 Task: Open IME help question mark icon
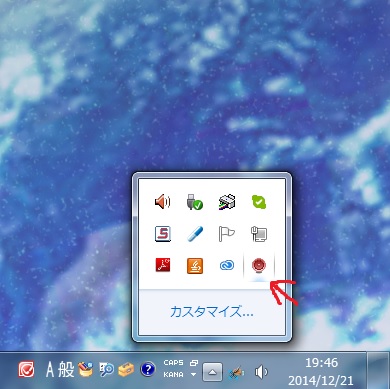coord(148,369)
